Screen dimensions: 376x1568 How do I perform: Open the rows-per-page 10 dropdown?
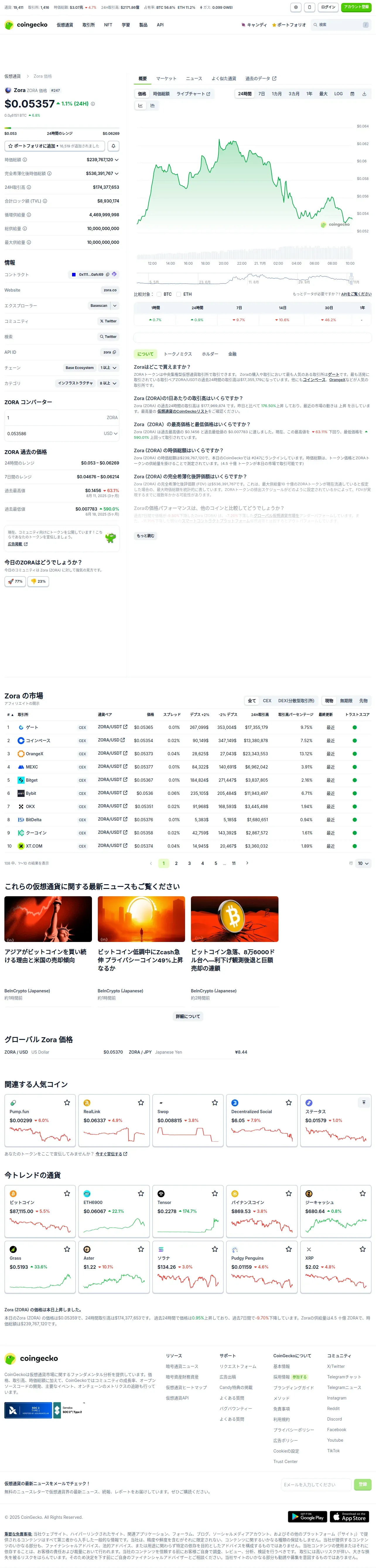point(363,863)
